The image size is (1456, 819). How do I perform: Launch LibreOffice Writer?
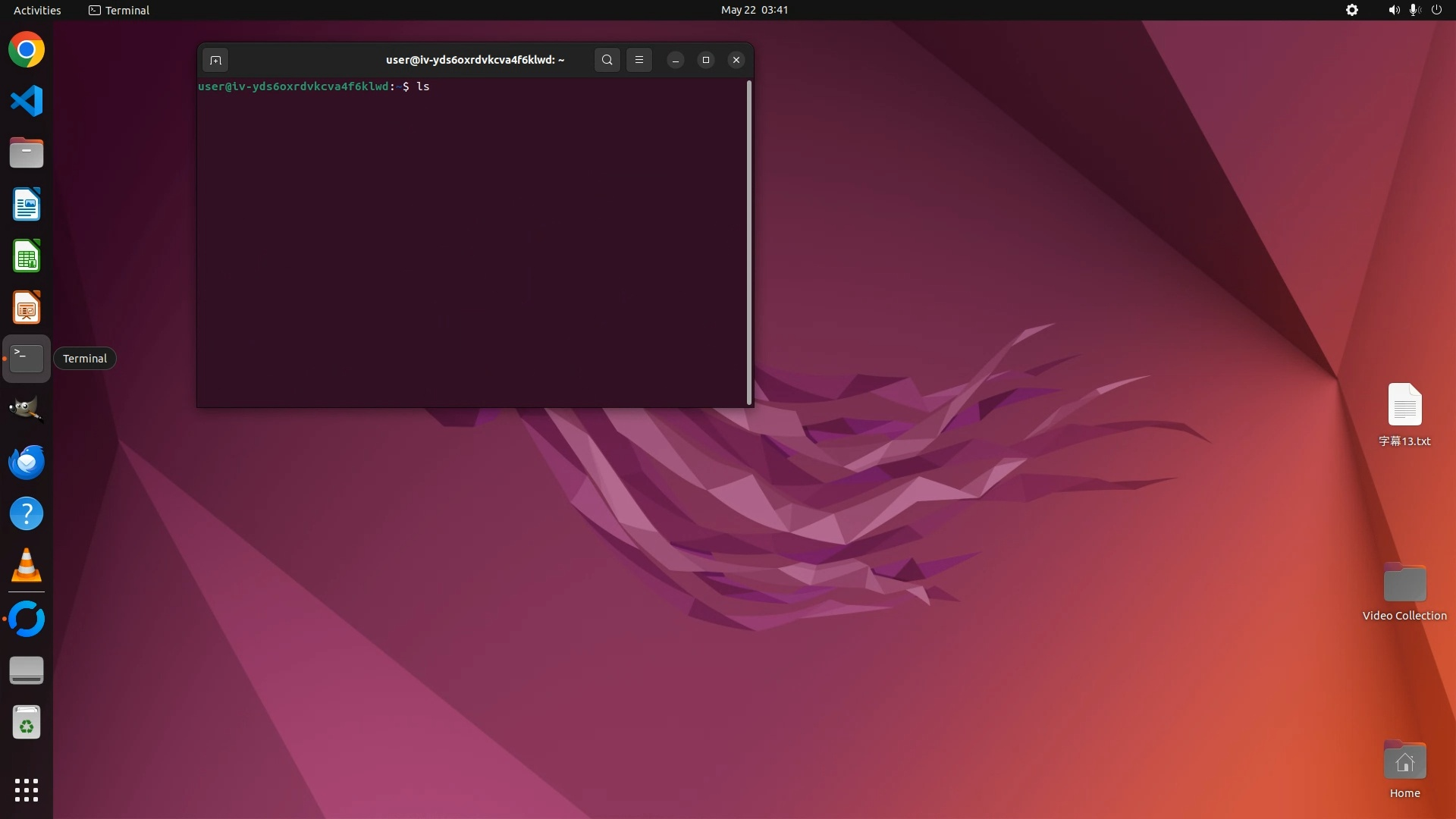click(x=27, y=205)
